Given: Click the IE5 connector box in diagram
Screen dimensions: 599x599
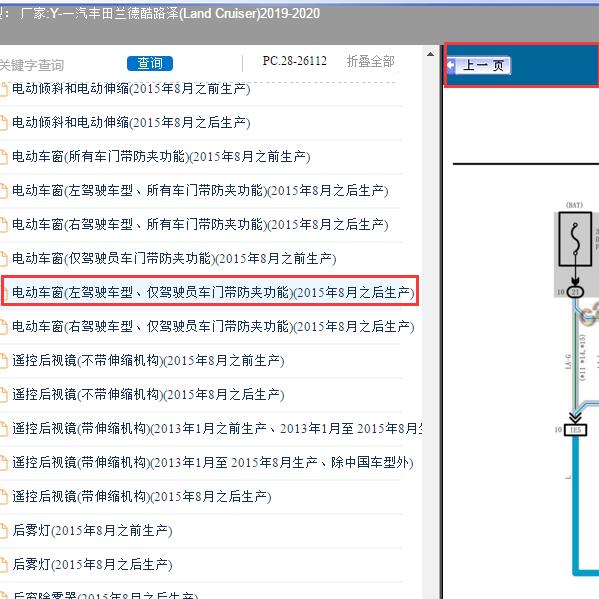Looking at the screenshot, I should (575, 430).
